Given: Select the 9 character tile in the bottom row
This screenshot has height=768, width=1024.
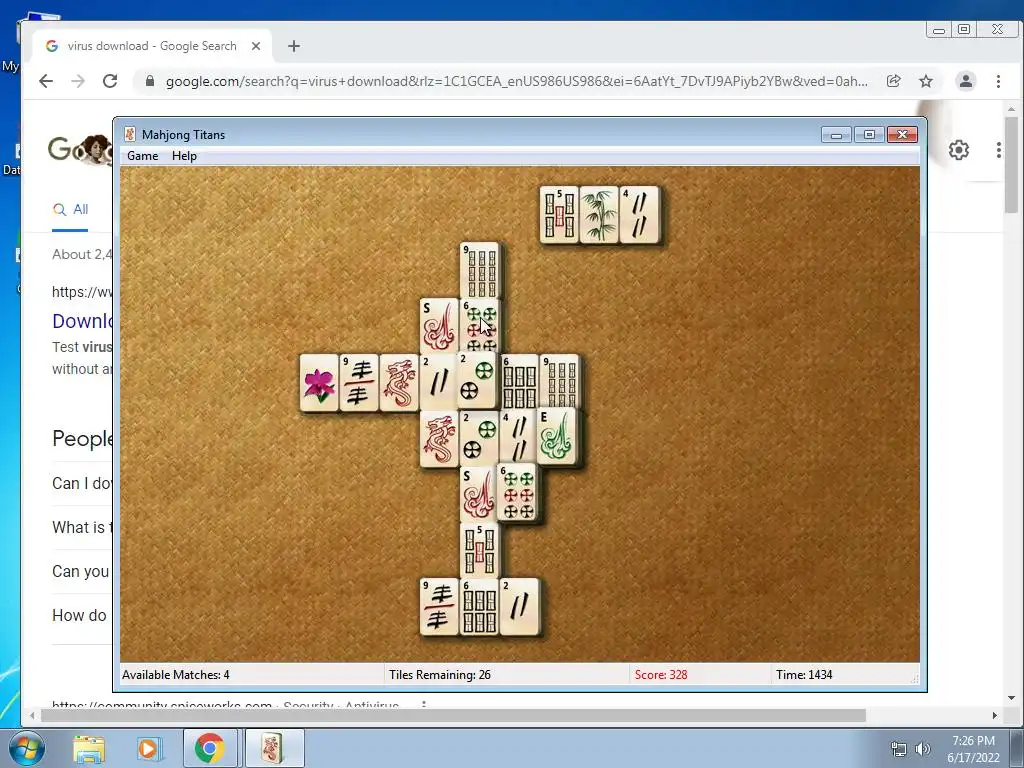Looking at the screenshot, I should (x=440, y=607).
